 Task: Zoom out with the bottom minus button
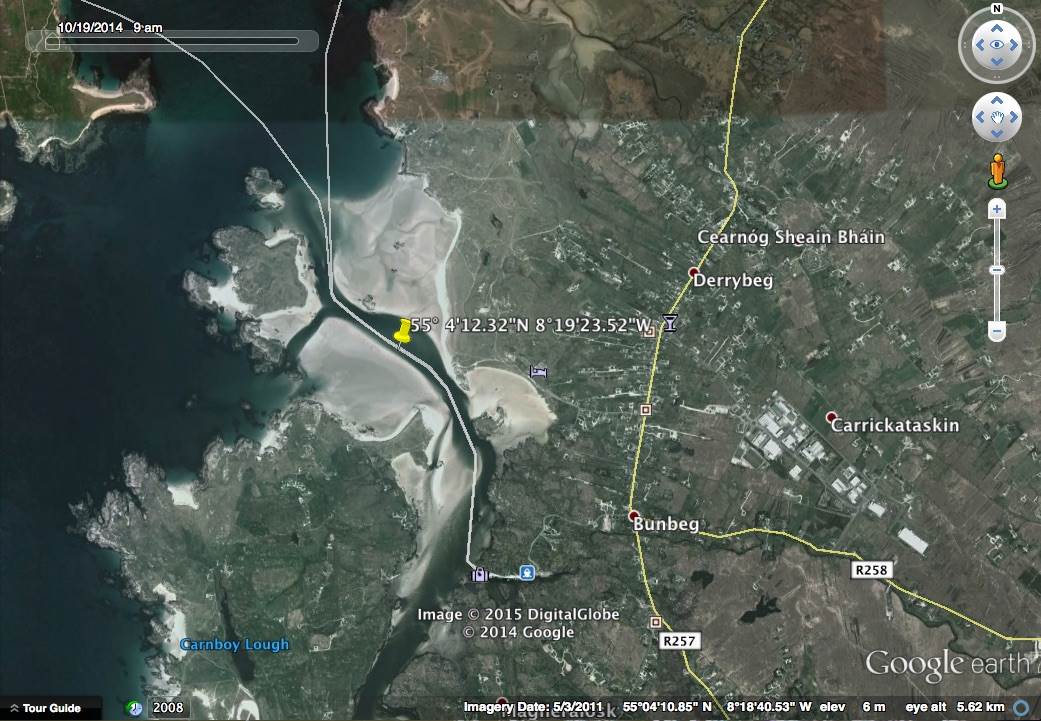pos(996,330)
